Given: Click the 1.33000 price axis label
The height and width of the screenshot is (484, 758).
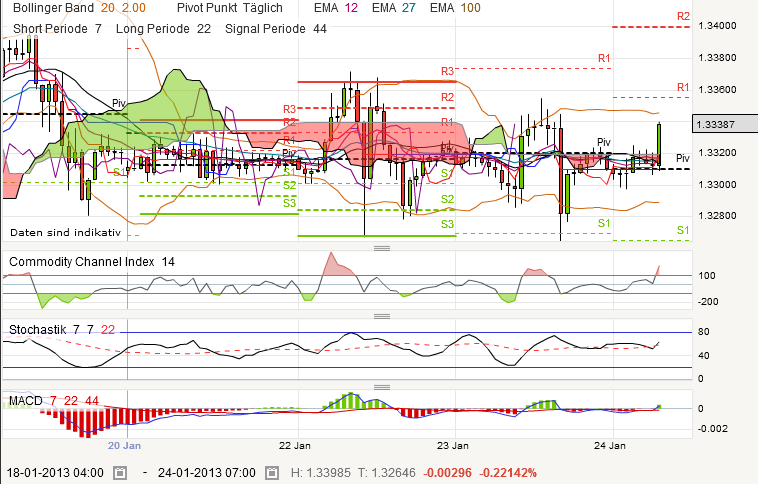Looking at the screenshot, I should pos(717,184).
